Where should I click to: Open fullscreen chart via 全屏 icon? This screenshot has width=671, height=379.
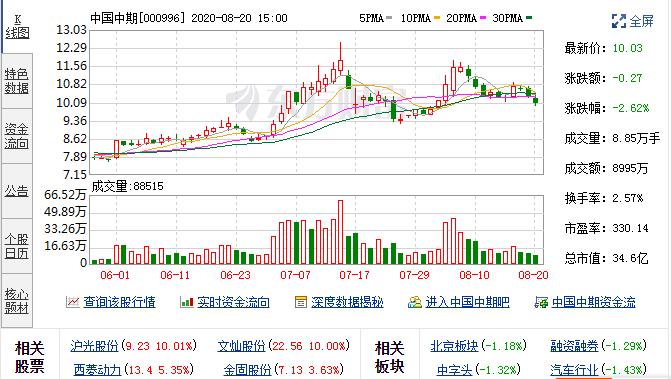pos(619,21)
